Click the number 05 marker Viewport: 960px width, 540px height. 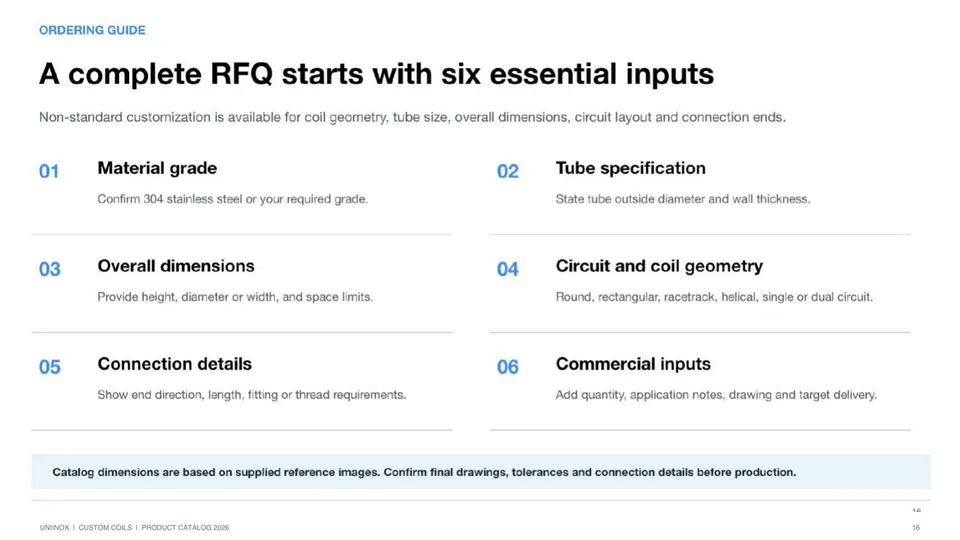[50, 367]
